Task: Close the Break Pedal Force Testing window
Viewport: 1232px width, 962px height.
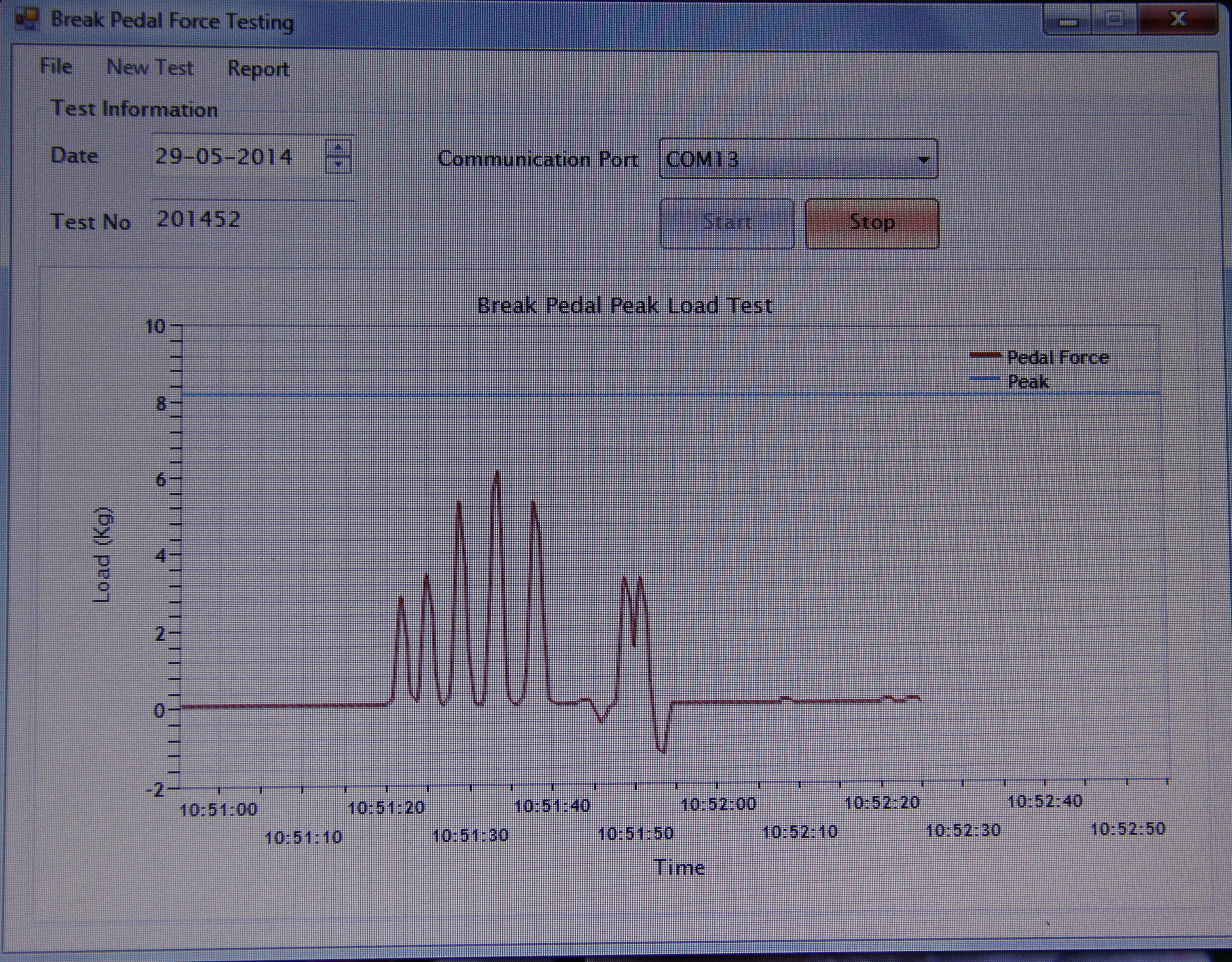Action: click(x=1177, y=19)
